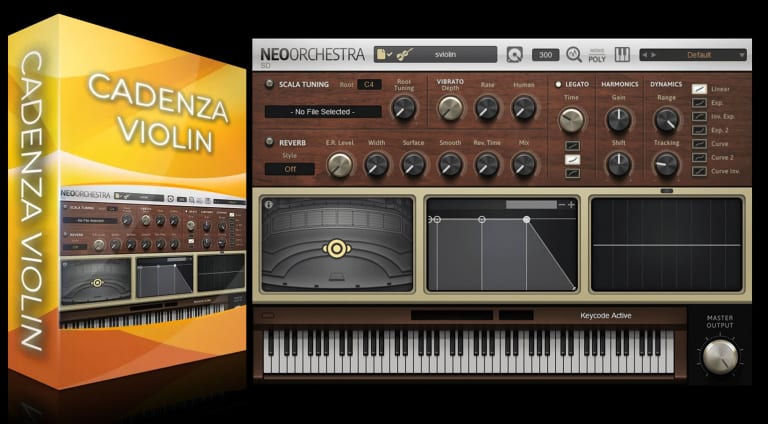Screen dimensions: 768x424
Task: Select the Curve Inv. dynamics shape icon
Action: click(x=699, y=171)
